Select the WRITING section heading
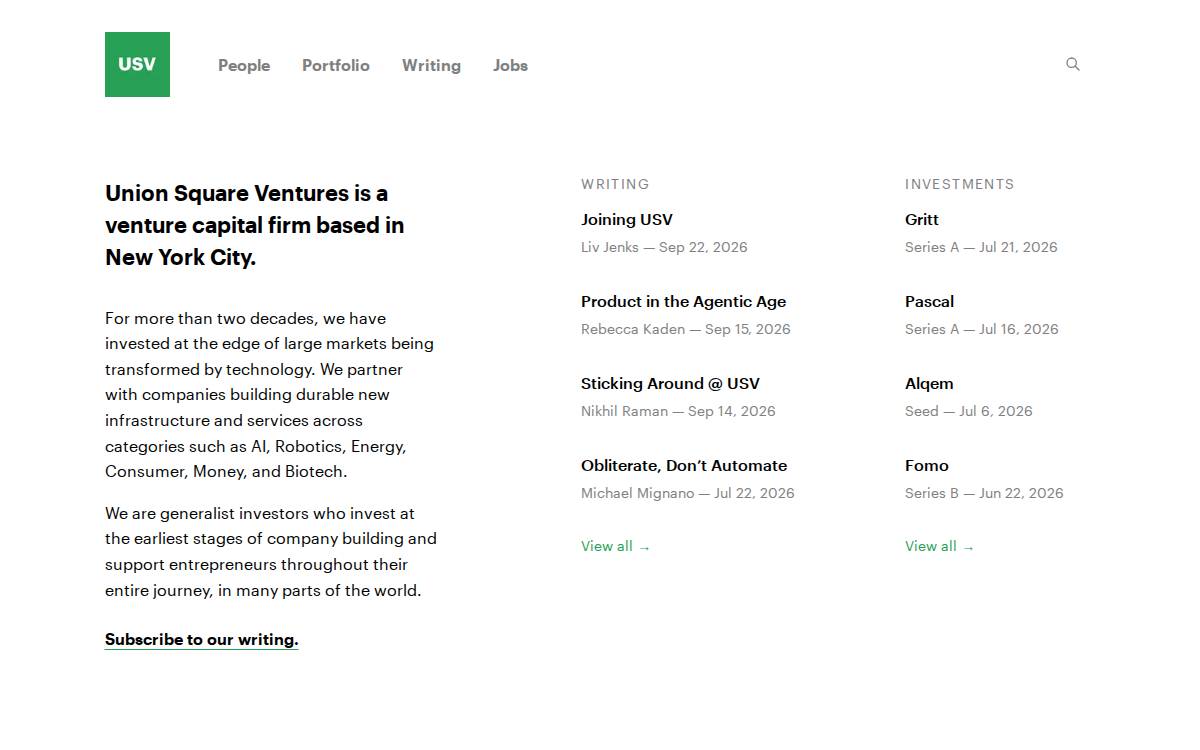 [615, 184]
